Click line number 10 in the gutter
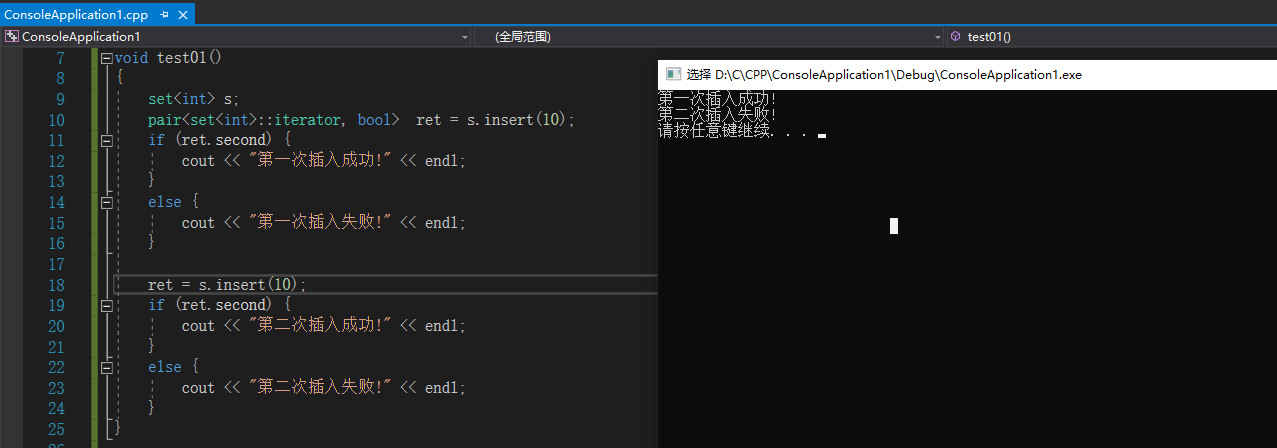 pos(56,120)
